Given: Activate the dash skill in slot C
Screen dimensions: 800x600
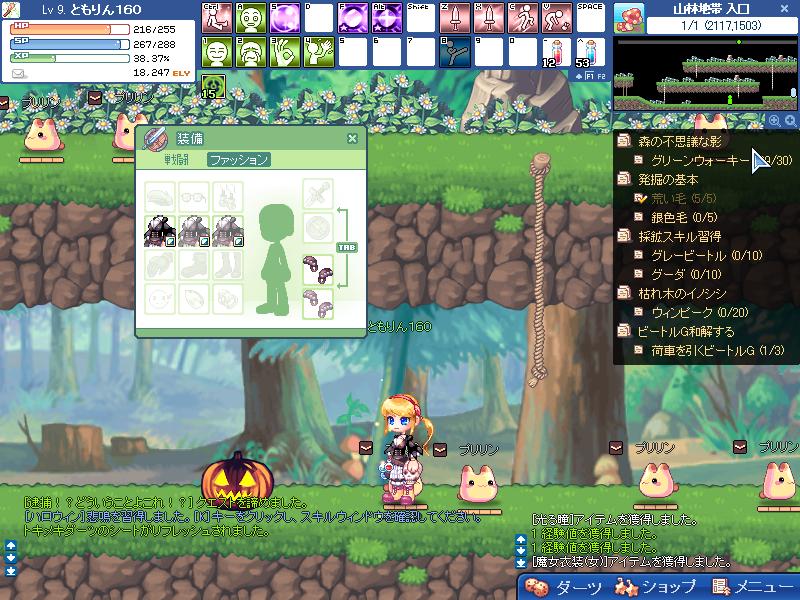Looking at the screenshot, I should [x=523, y=18].
